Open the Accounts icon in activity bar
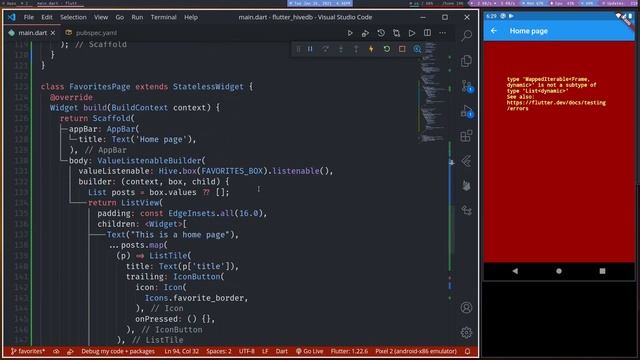The image size is (640, 360). coord(467,308)
